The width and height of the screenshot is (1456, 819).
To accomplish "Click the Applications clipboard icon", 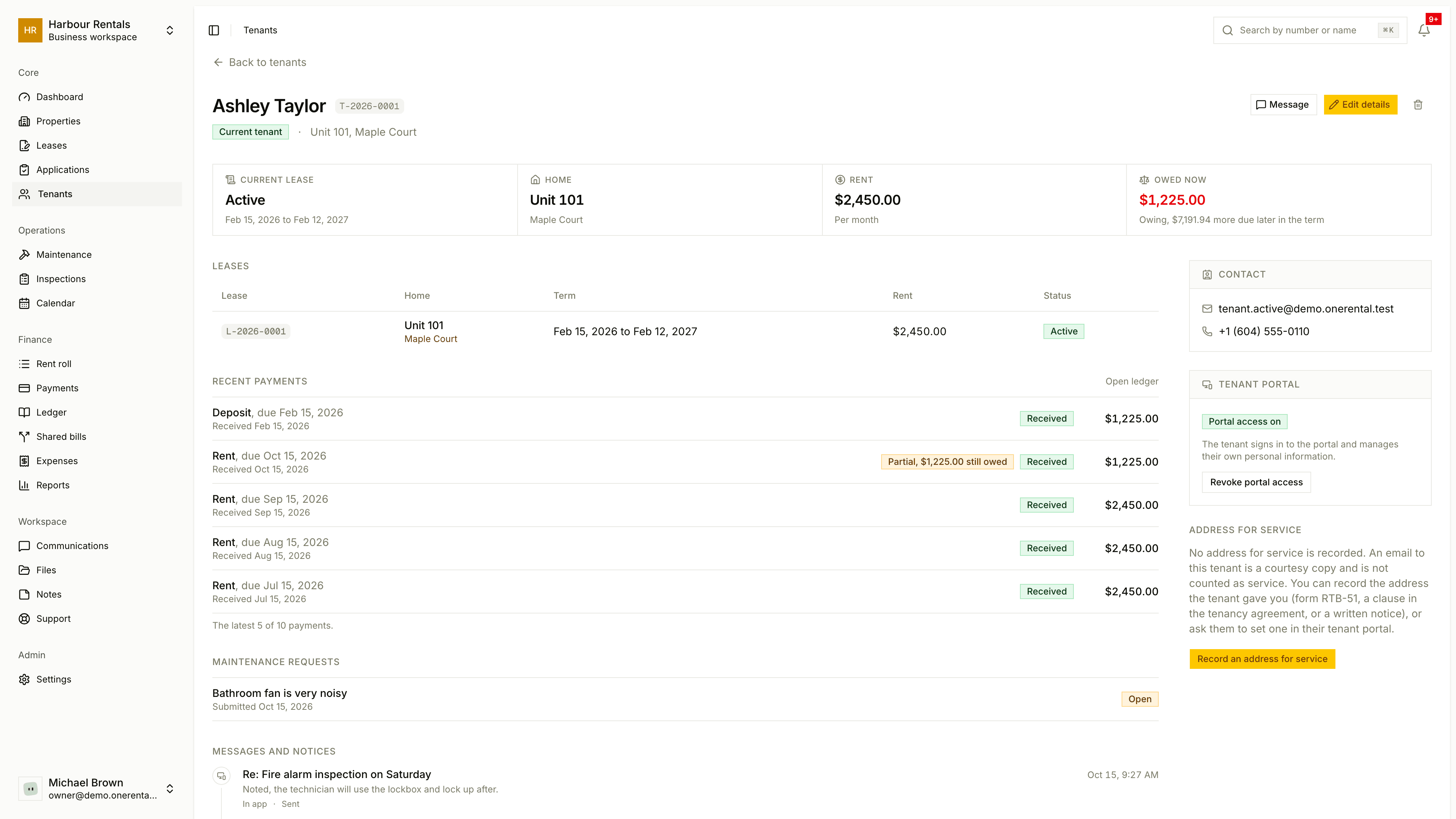I will pos(24,170).
